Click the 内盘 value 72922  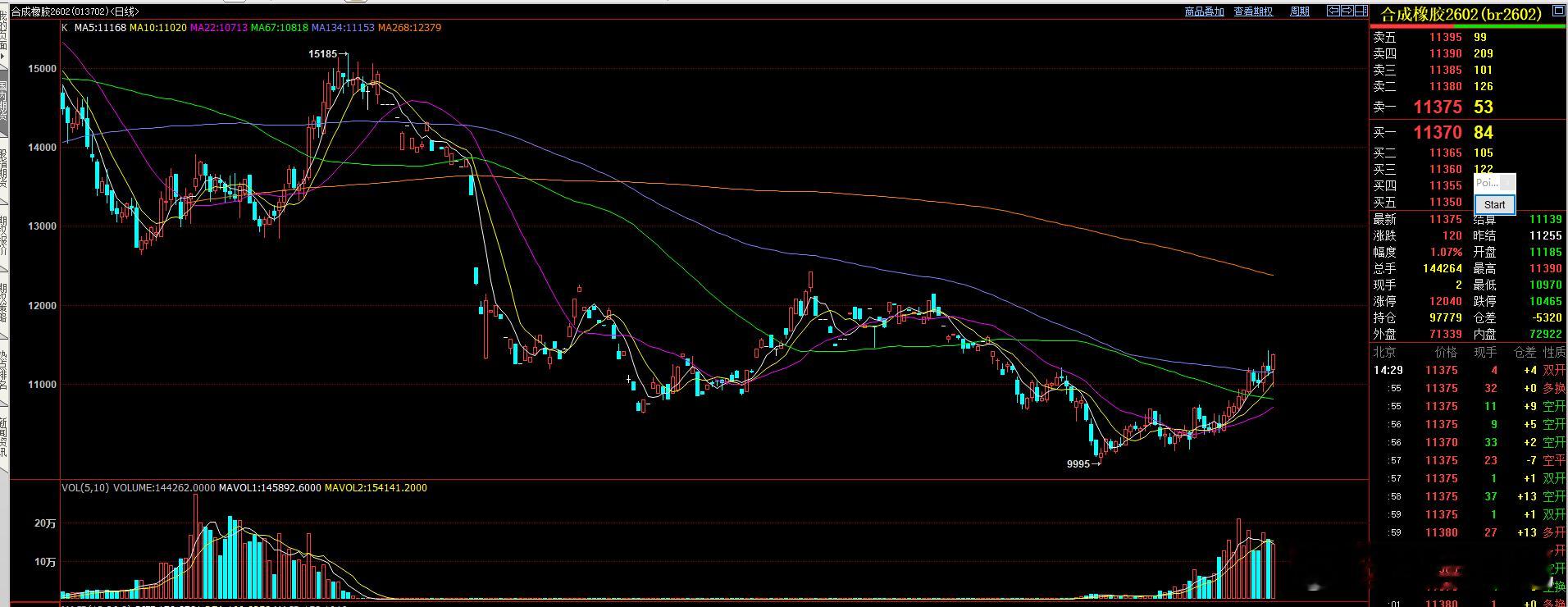coord(1545,334)
